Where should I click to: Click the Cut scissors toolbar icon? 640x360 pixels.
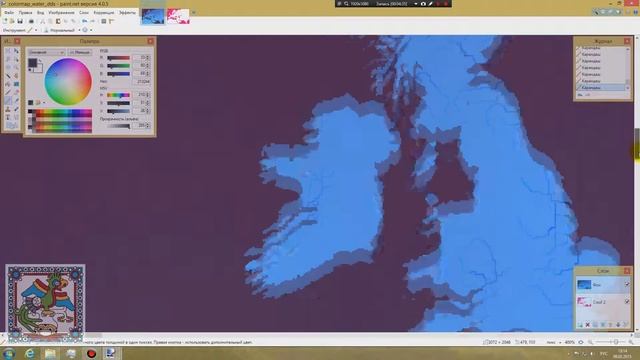click(42, 21)
